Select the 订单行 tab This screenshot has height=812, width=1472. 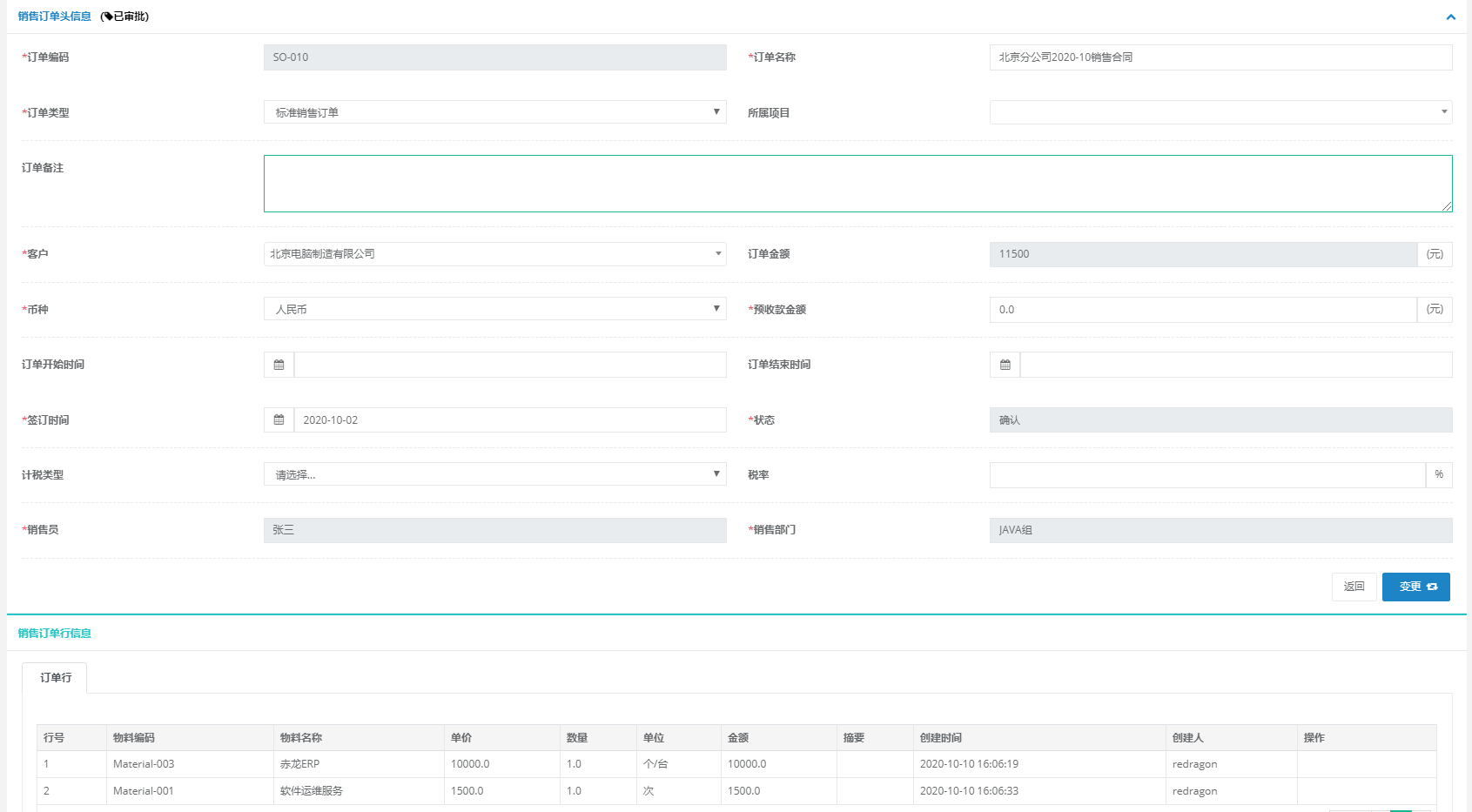[55, 677]
